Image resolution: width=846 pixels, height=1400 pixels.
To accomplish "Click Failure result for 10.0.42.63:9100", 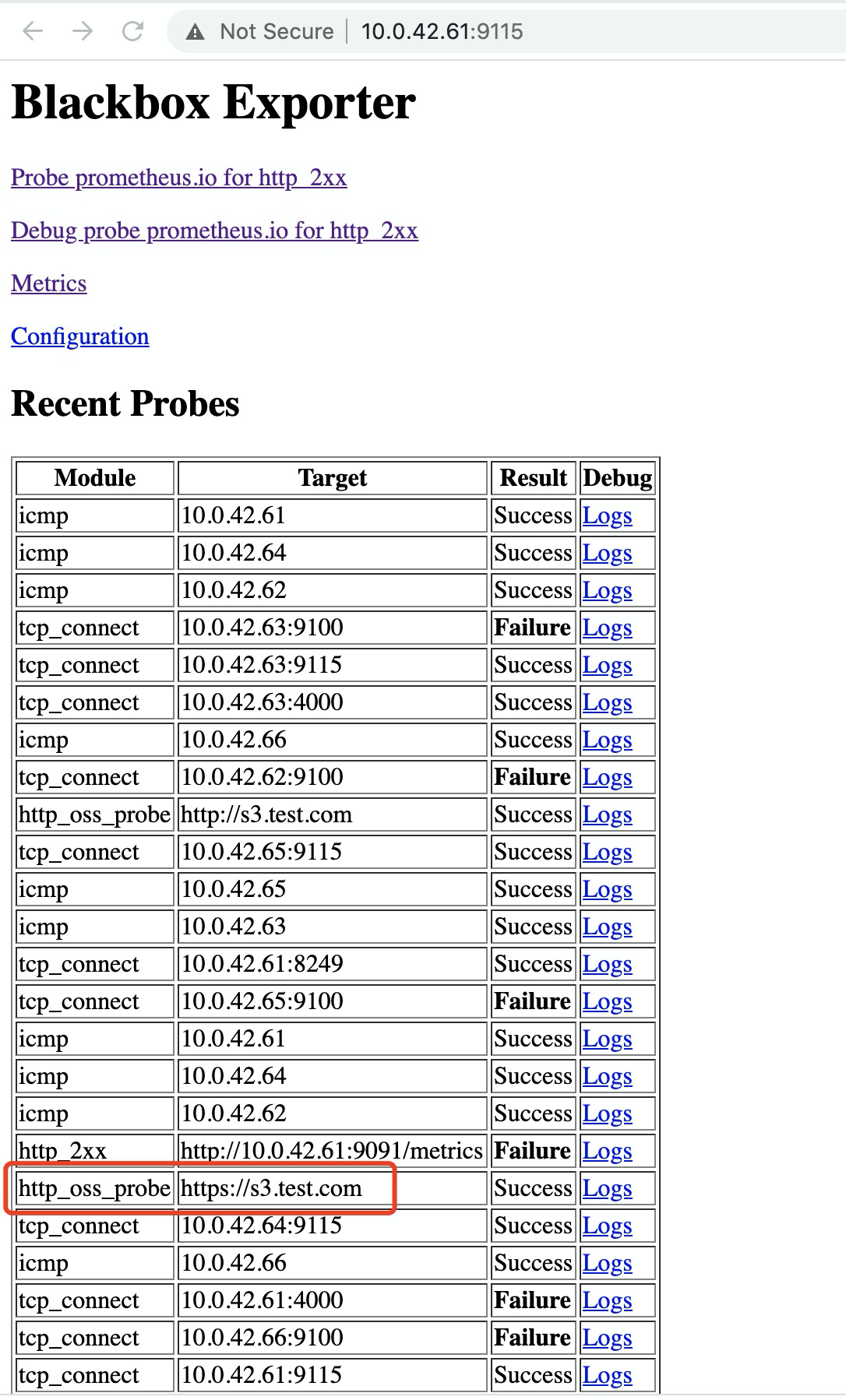I will tap(534, 628).
